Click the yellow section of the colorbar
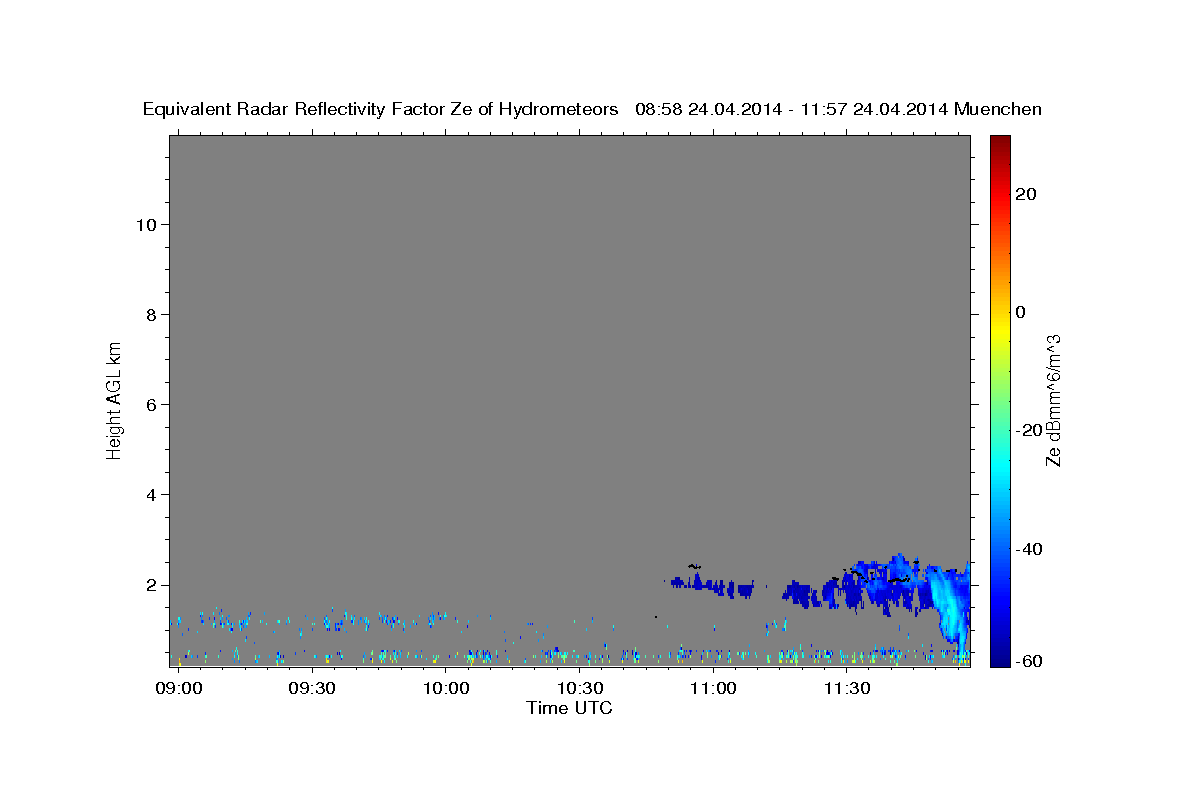The image size is (1200, 800). click(999, 330)
